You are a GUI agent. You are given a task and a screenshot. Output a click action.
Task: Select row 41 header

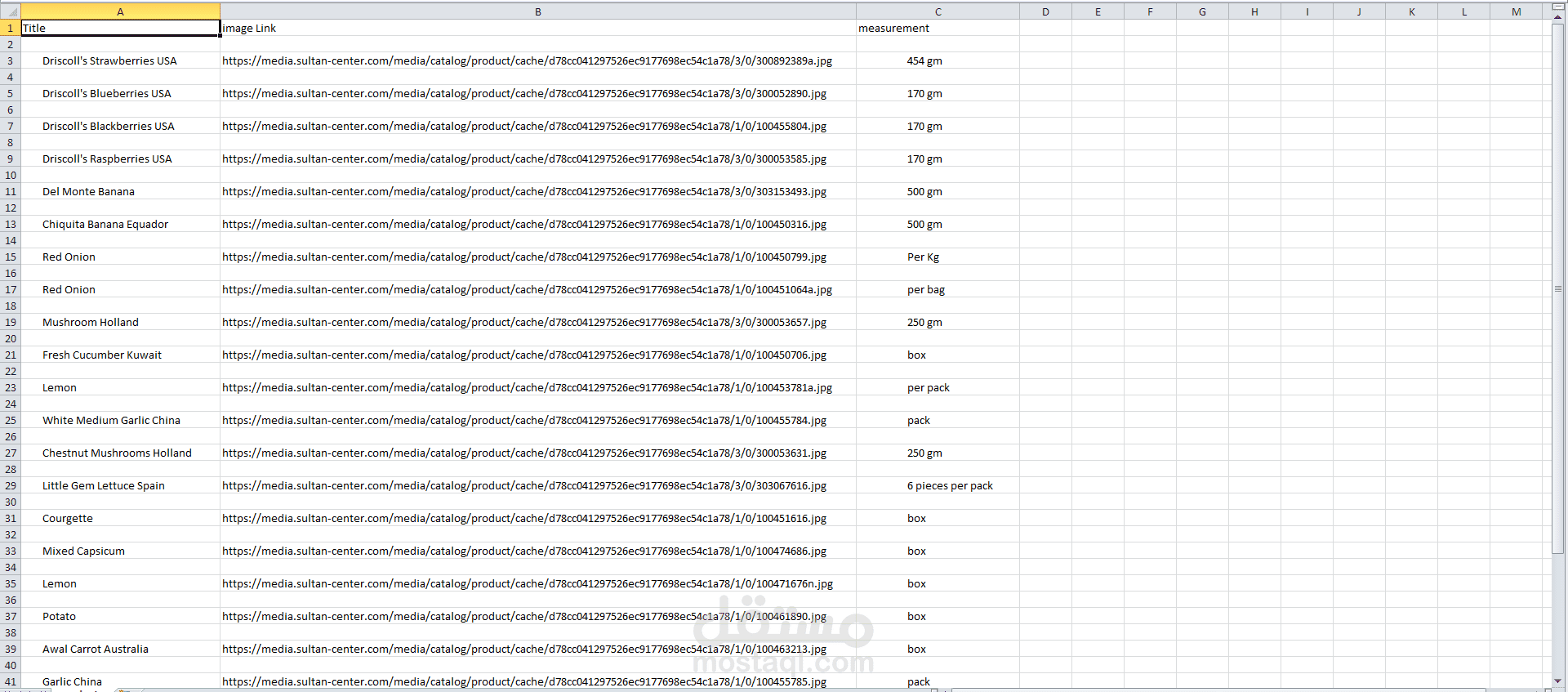pos(10,681)
